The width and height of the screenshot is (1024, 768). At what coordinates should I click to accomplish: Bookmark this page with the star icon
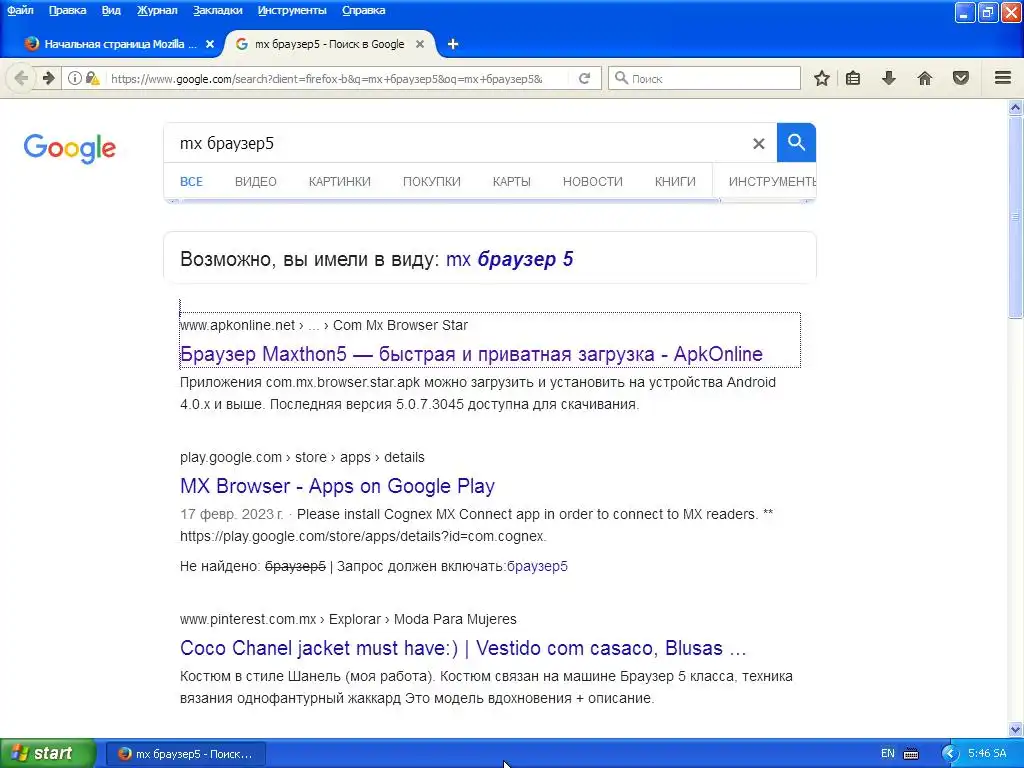[822, 78]
